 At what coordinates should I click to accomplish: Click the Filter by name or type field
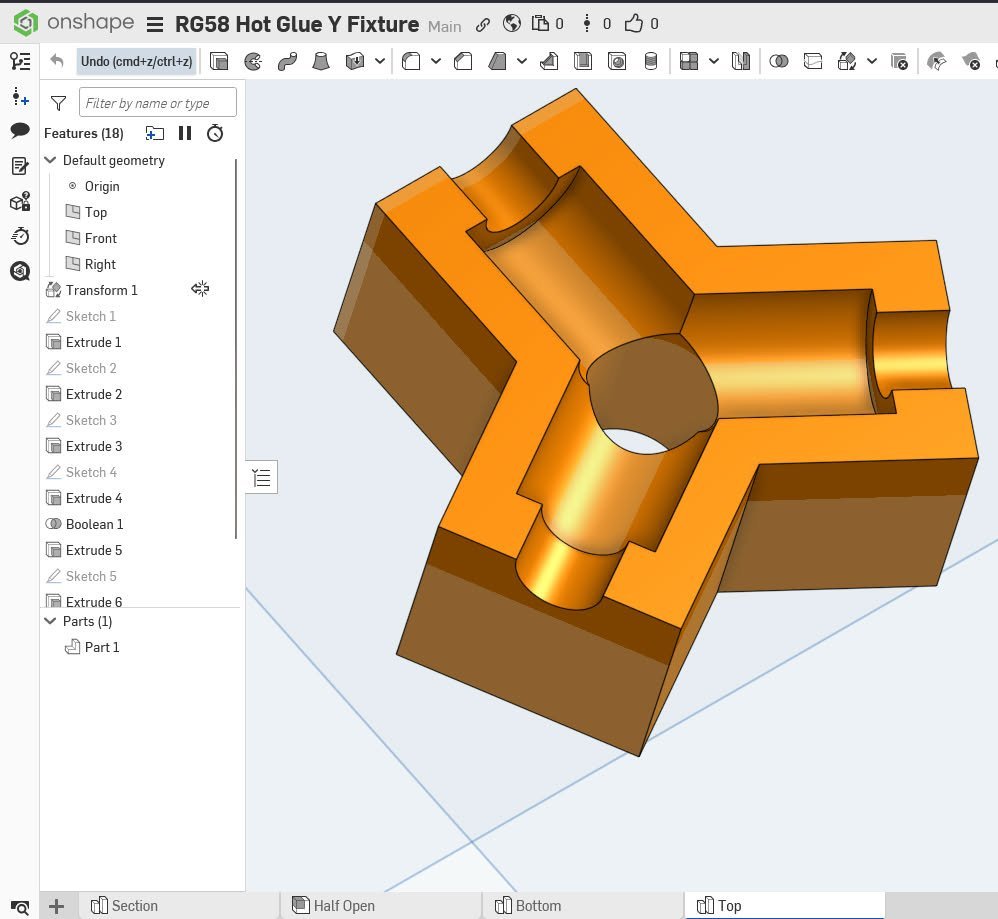158,103
